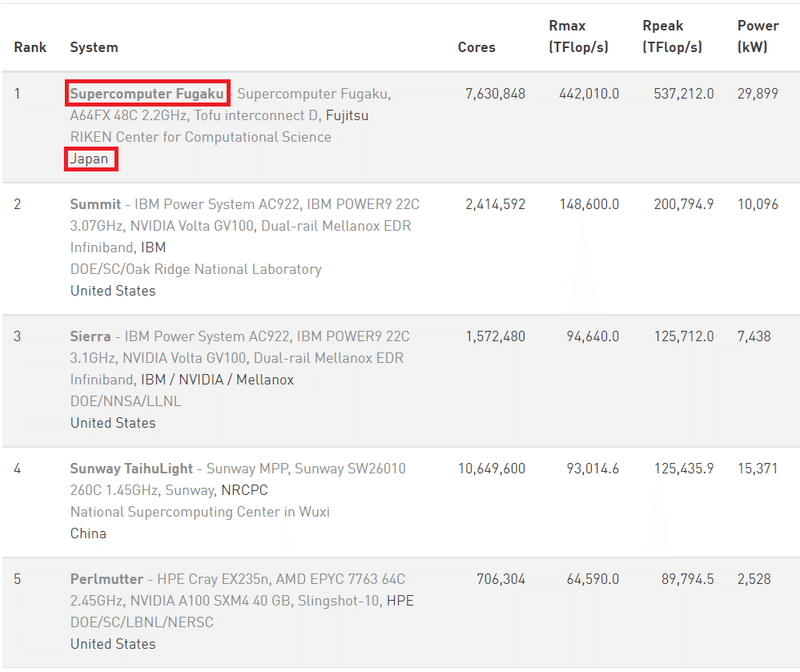The height and width of the screenshot is (672, 800).
Task: Click the Rmax (TFlop/s) column header
Action: click(x=579, y=36)
